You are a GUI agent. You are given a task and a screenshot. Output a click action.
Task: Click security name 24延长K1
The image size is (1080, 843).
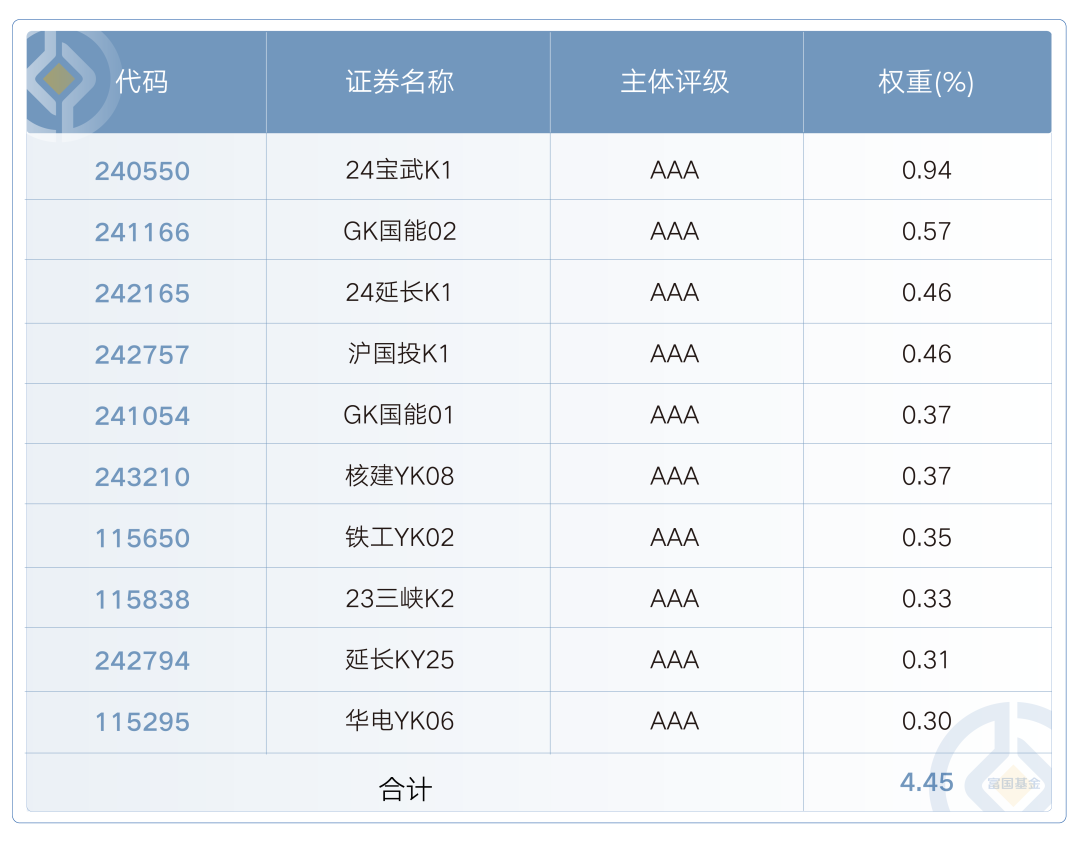point(399,293)
